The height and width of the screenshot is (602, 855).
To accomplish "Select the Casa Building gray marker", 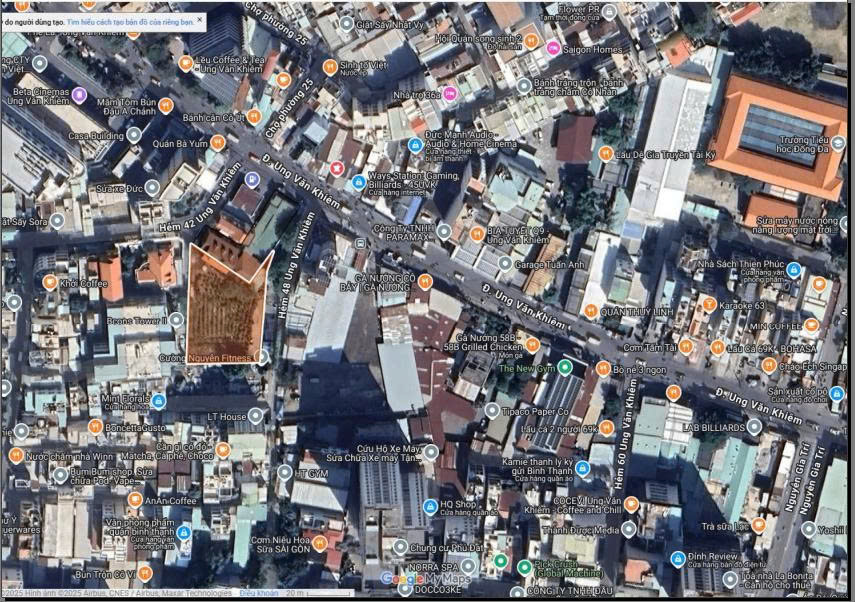I will tap(134, 135).
